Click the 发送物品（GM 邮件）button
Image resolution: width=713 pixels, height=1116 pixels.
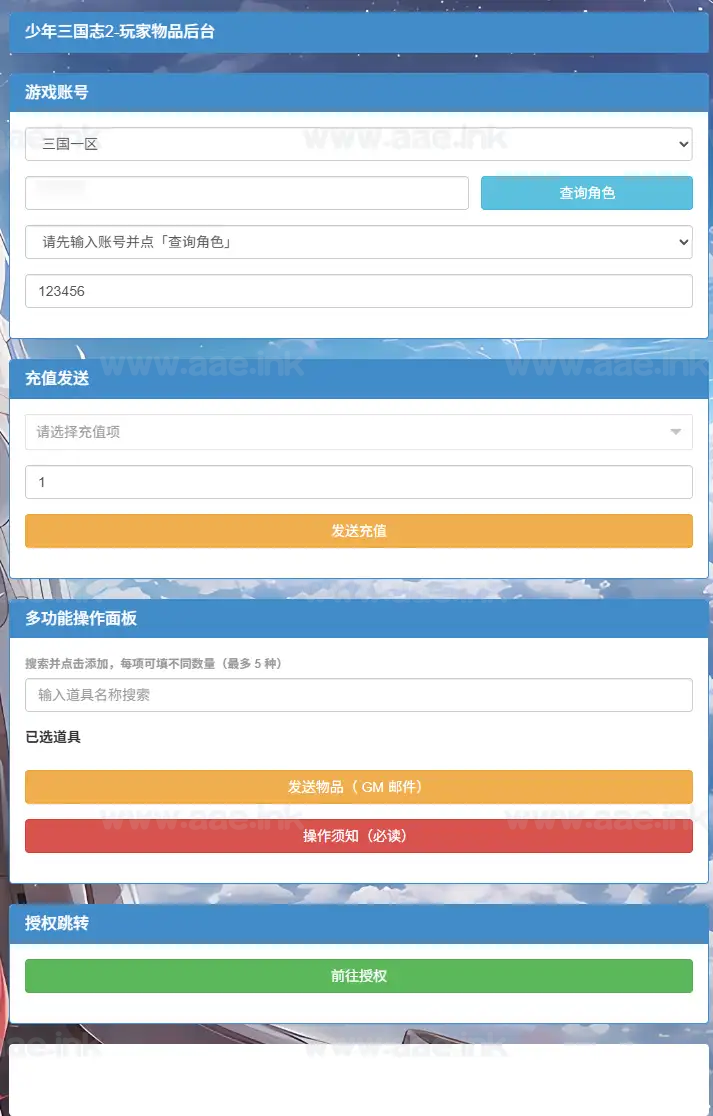[359, 786]
